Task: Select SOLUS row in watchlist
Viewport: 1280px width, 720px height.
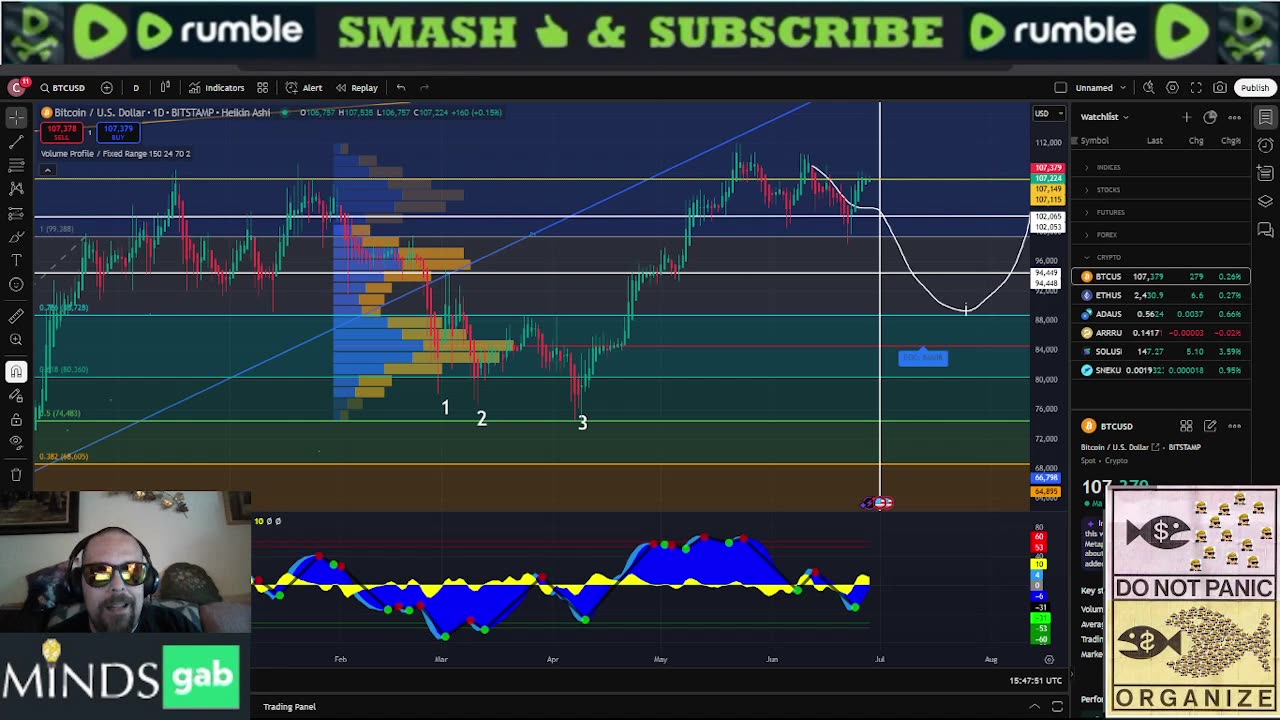Action: (x=1160, y=351)
